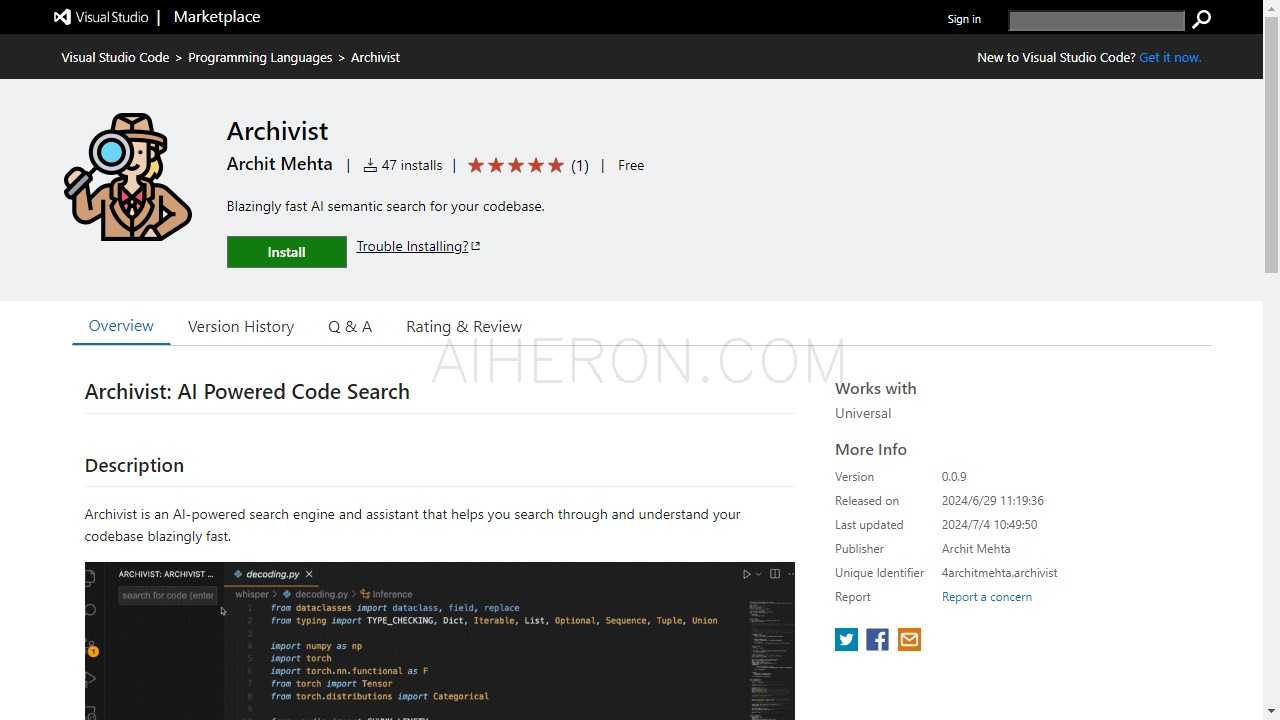This screenshot has width=1280, height=720.
Task: Install the Archivist extension
Action: click(x=287, y=252)
